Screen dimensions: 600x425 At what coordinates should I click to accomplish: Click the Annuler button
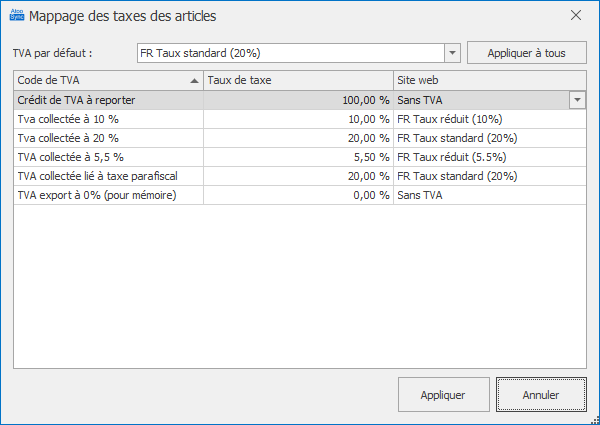[x=541, y=395]
